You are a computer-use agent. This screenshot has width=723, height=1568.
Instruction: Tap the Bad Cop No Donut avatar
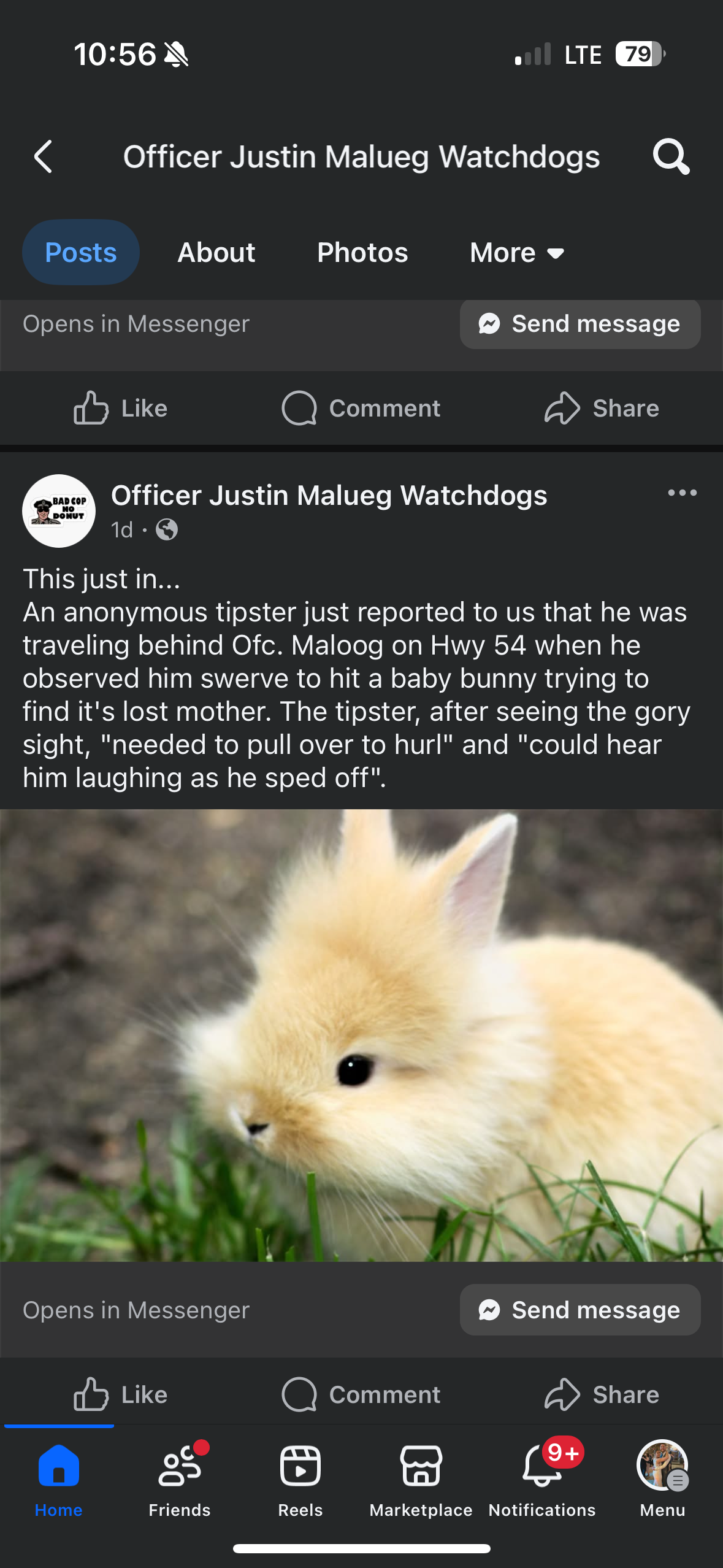pos(59,510)
